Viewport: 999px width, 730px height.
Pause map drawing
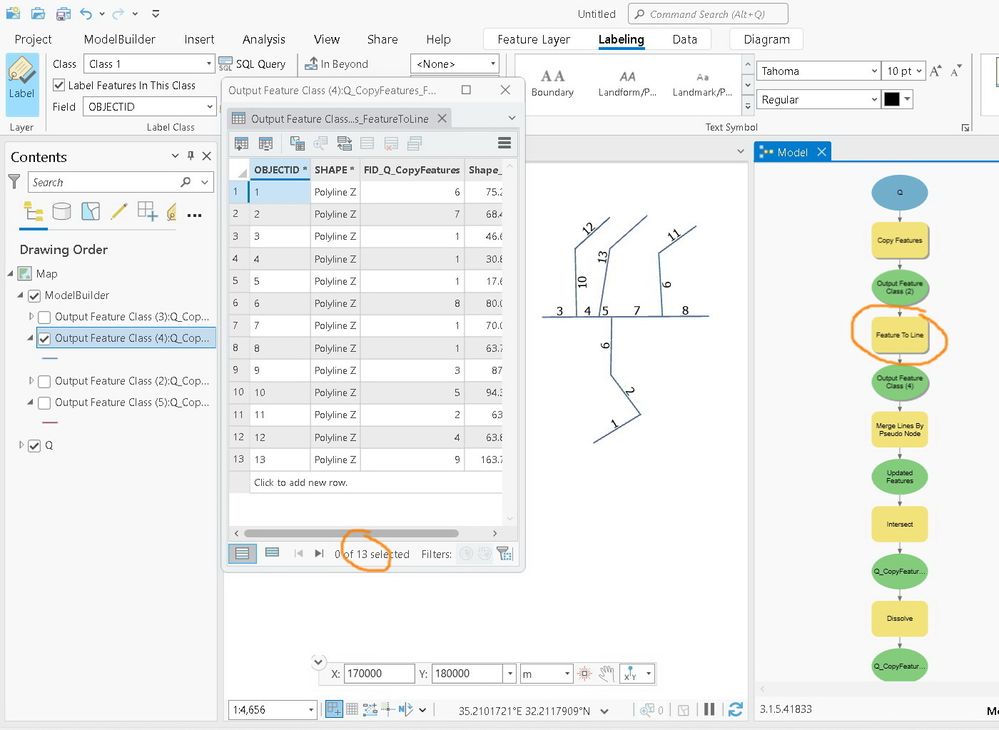coord(709,710)
